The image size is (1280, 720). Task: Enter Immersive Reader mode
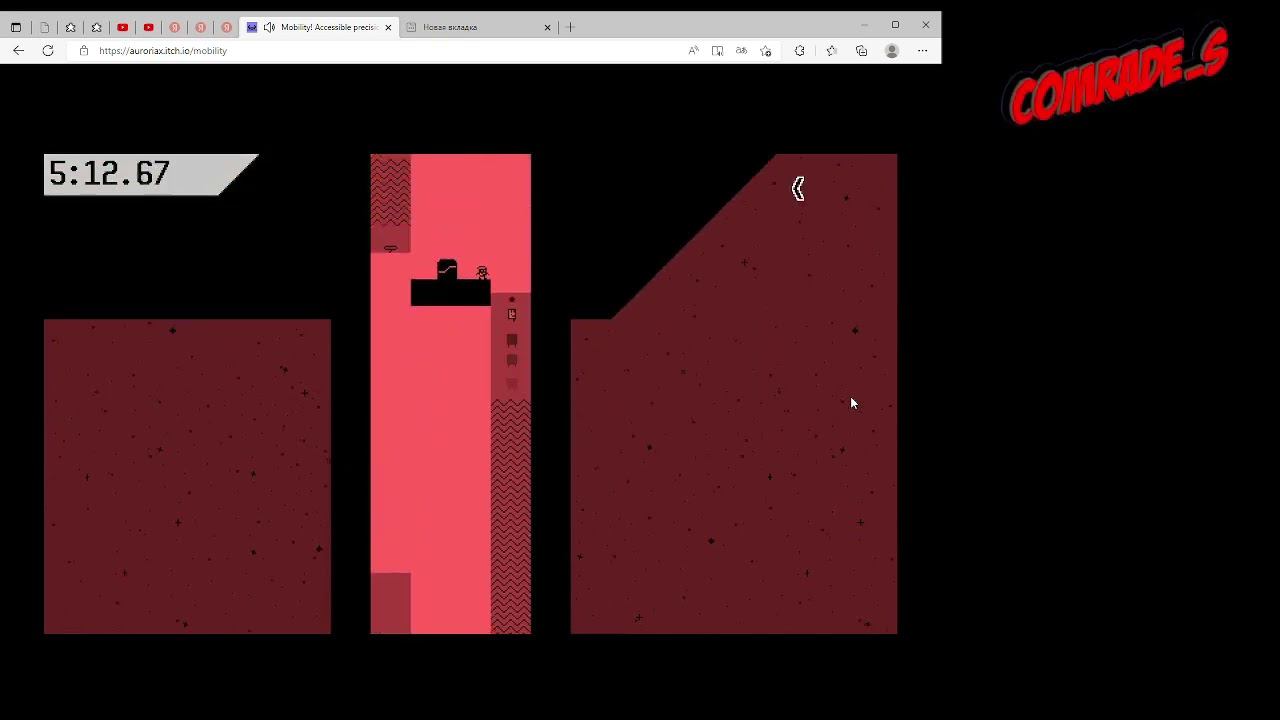(717, 50)
